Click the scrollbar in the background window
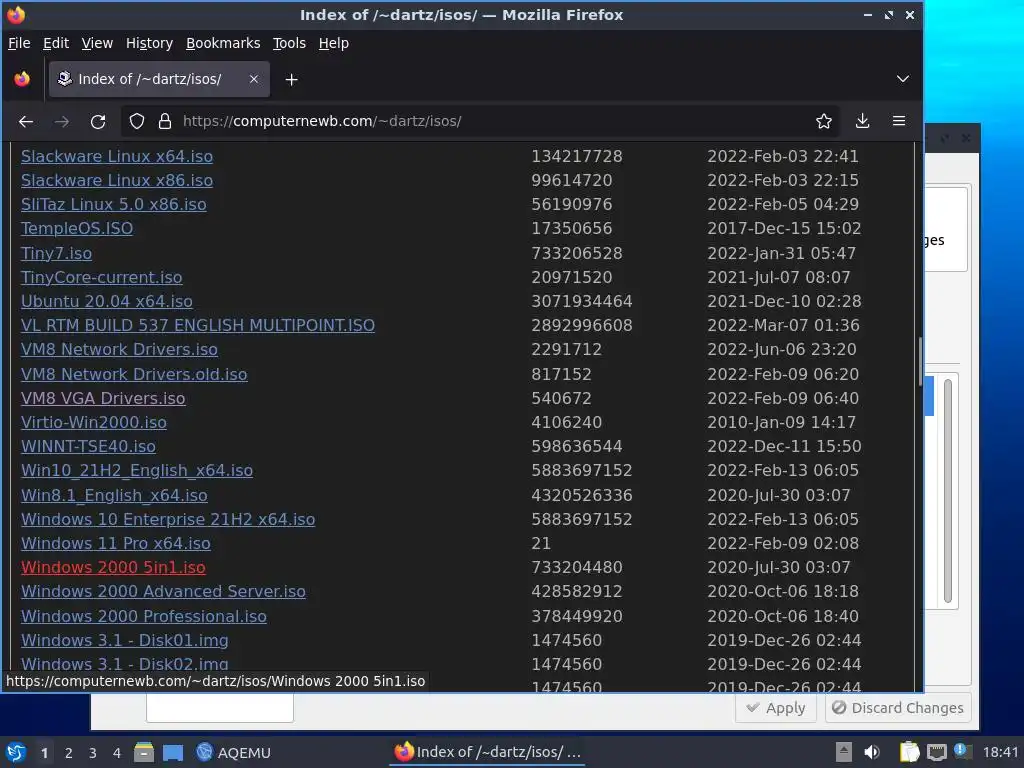This screenshot has height=768, width=1024. point(948,491)
